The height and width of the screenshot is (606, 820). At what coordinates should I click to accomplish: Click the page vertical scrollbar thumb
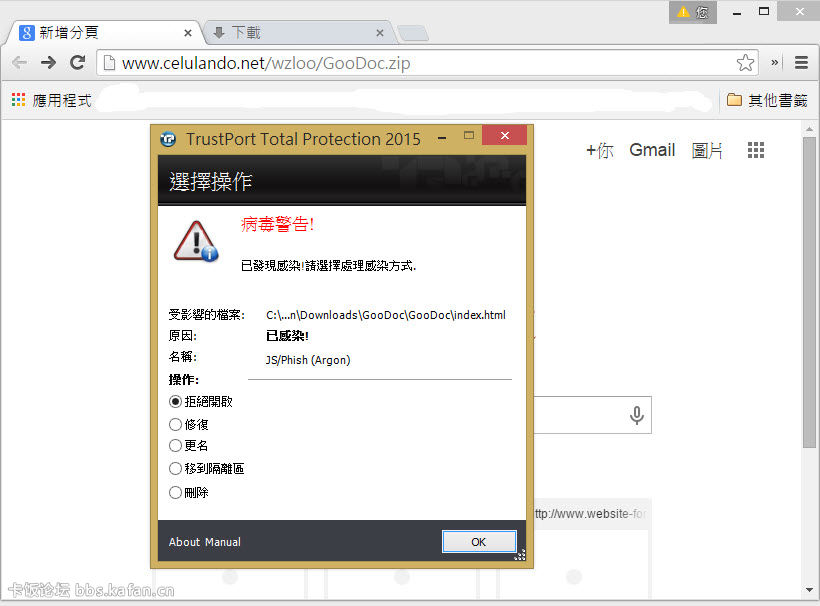[x=810, y=293]
